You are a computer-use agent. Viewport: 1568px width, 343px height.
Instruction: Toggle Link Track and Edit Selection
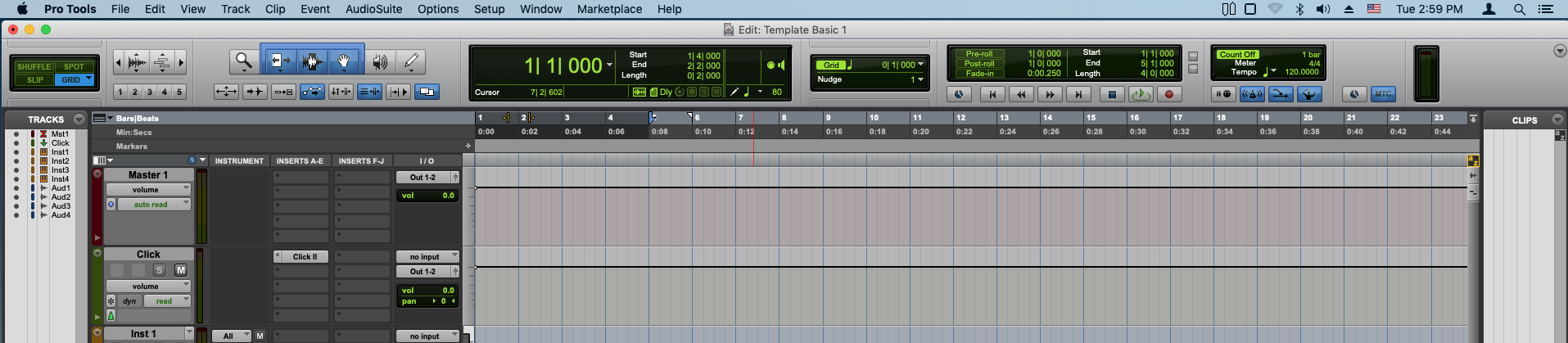point(369,92)
